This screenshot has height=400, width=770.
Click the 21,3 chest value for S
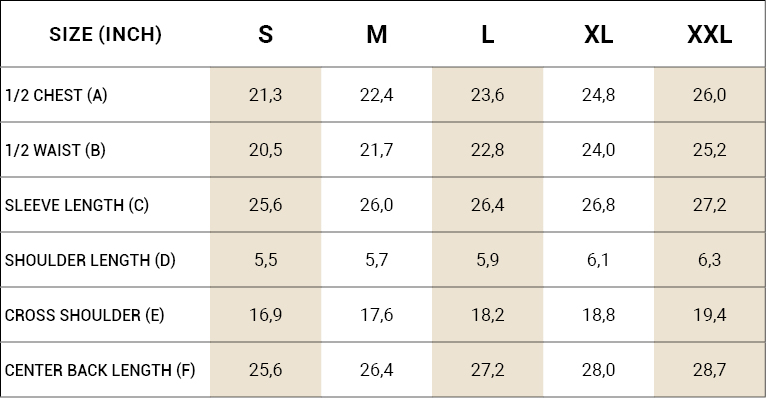(265, 96)
